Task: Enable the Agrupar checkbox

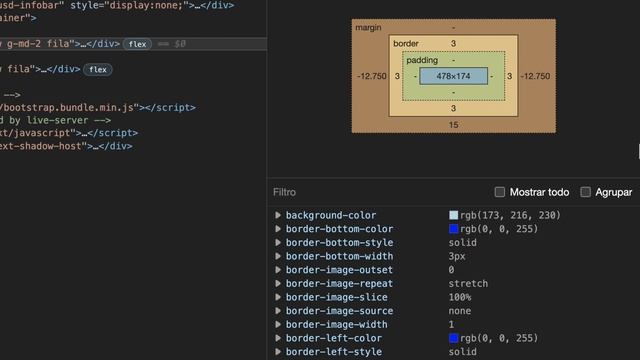Action: pyautogui.click(x=585, y=192)
